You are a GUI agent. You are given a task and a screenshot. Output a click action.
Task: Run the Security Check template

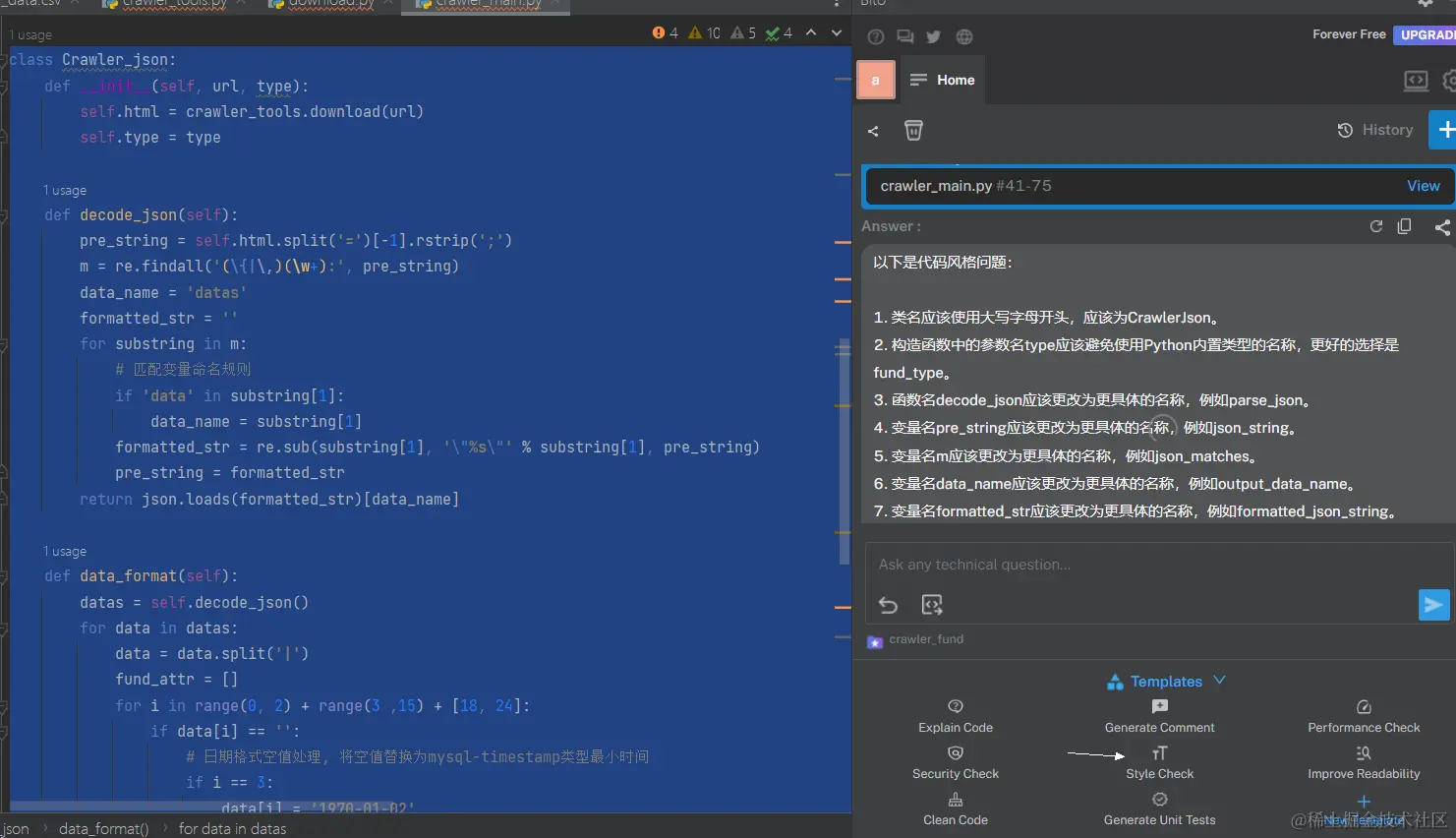point(956,762)
